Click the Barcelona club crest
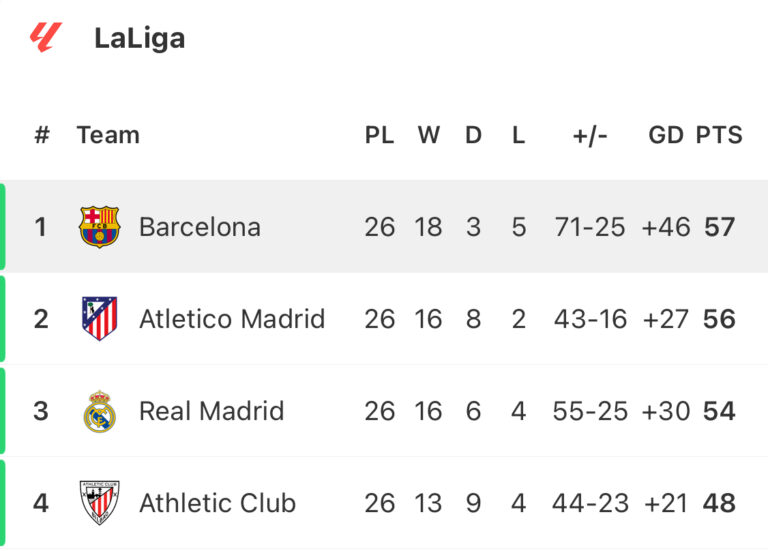 [x=99, y=227]
